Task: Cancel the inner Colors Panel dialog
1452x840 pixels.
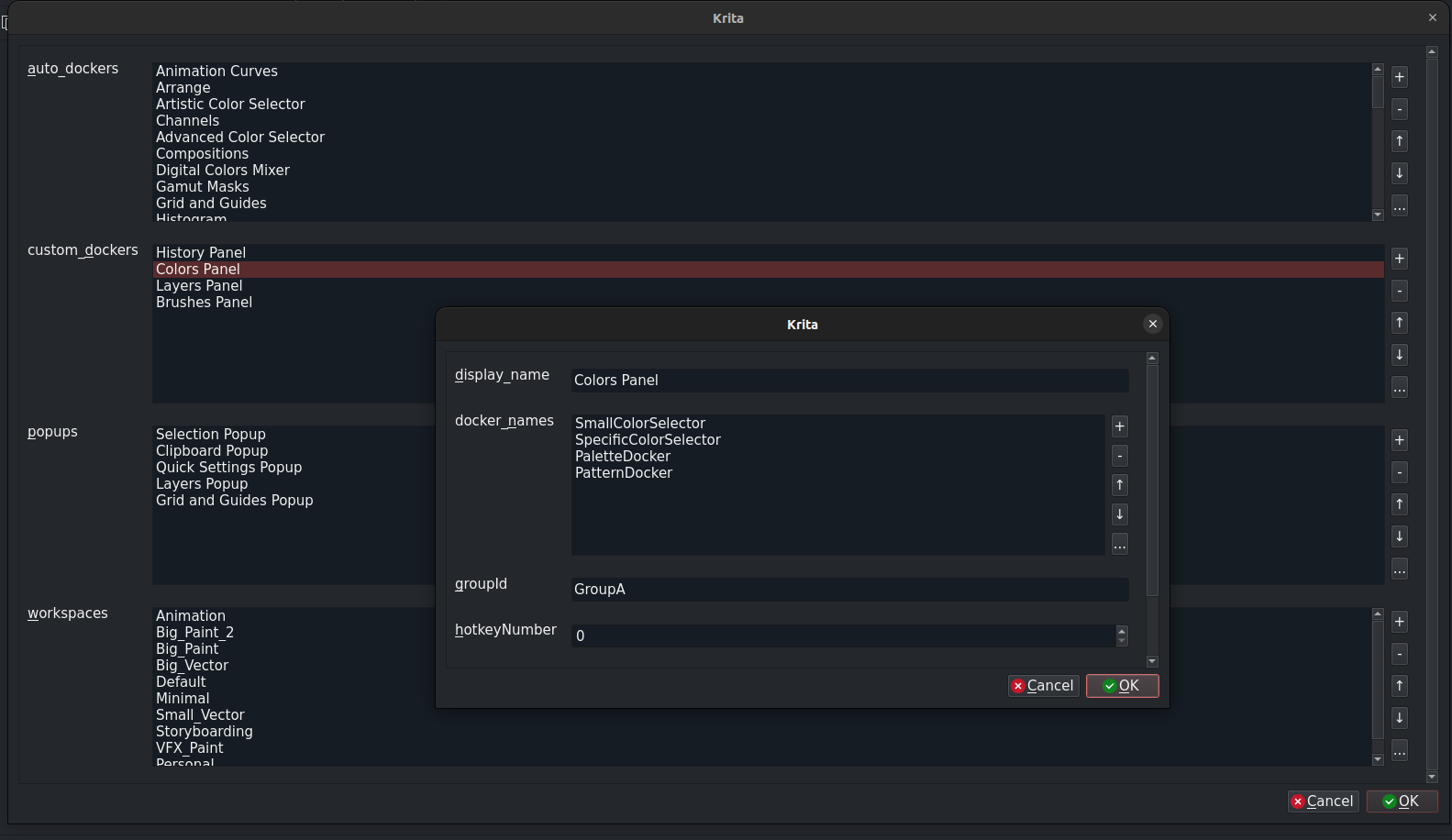Action: click(1043, 686)
